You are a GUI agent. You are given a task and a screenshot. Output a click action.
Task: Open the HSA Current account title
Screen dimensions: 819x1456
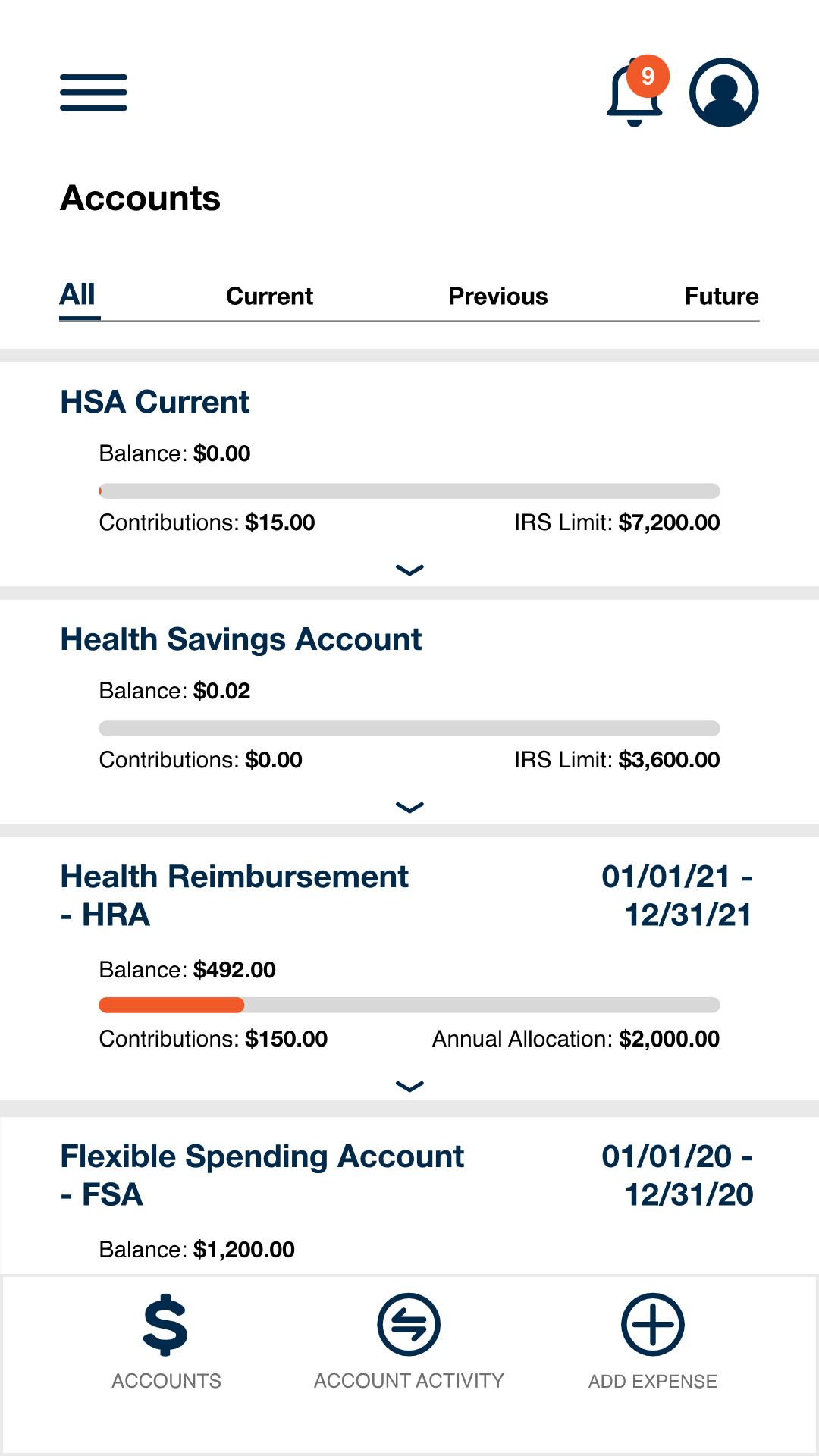(155, 402)
